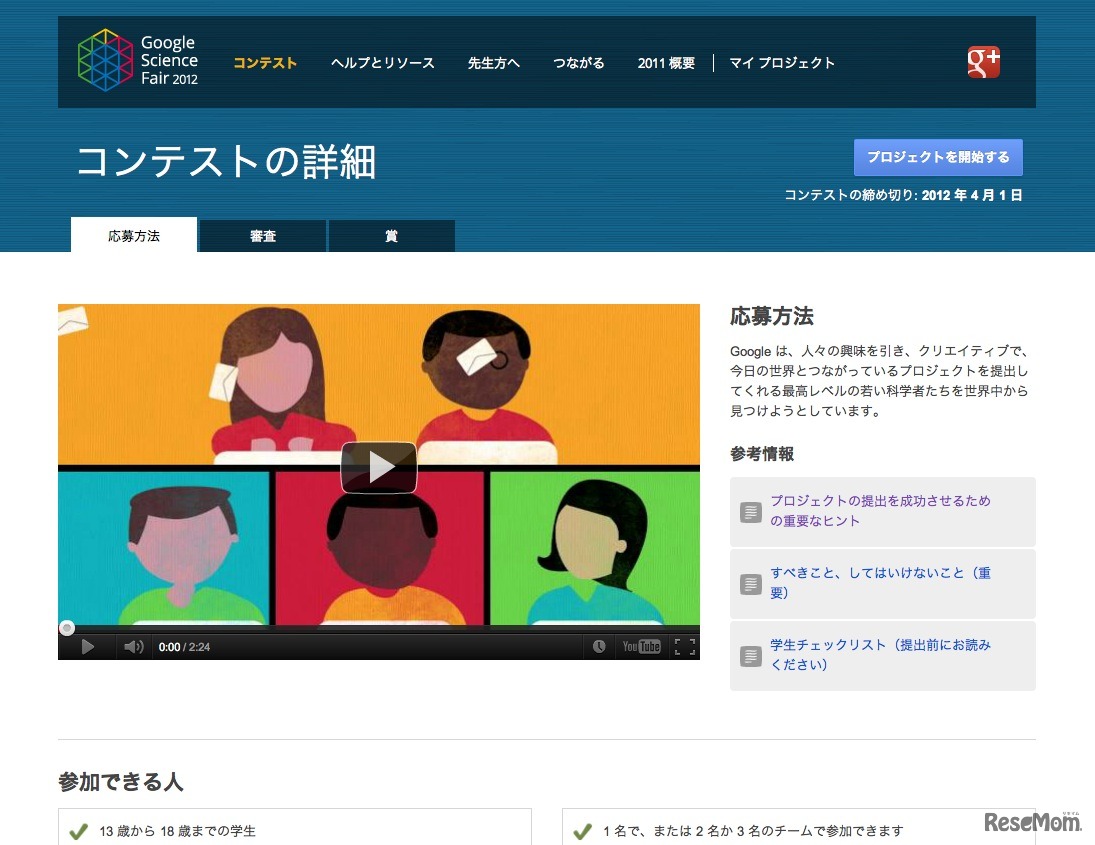
Task: Open 学生チェックリスト link
Action: (880, 654)
